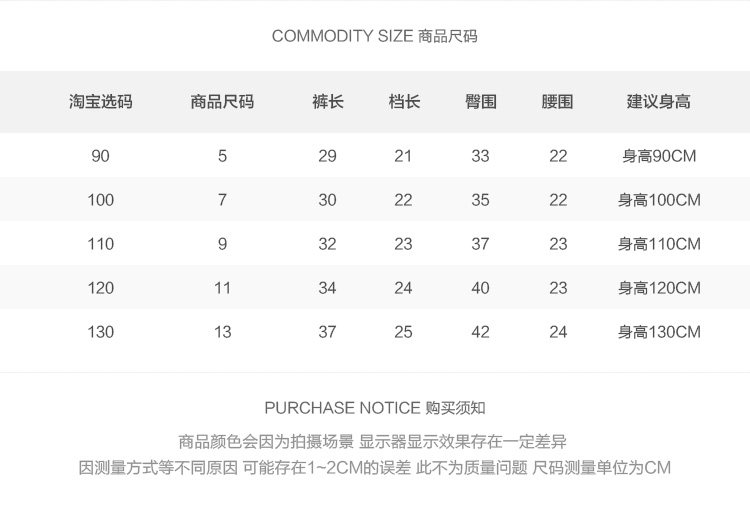The height and width of the screenshot is (509, 750).
Task: Select the 身高110CM cell
Action: (658, 244)
